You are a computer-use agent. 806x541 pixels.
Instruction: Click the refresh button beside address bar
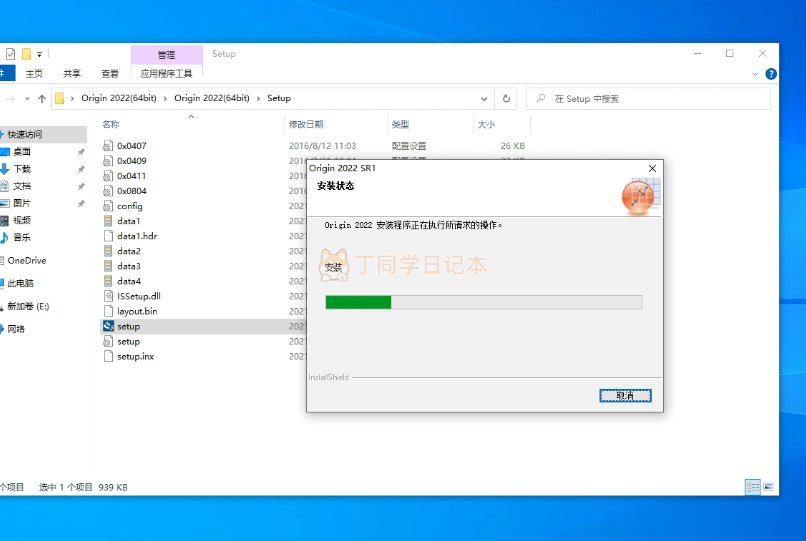tap(506, 98)
